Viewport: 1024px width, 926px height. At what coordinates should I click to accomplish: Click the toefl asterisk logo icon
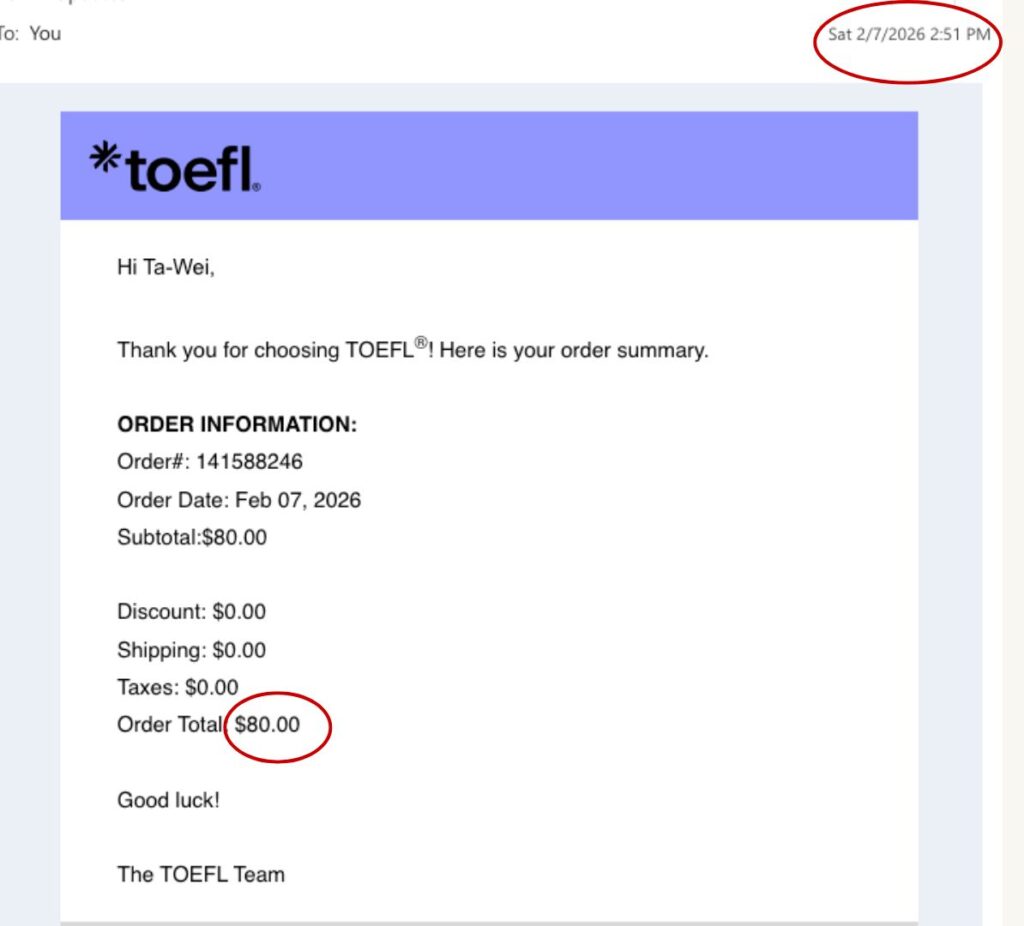[104, 158]
